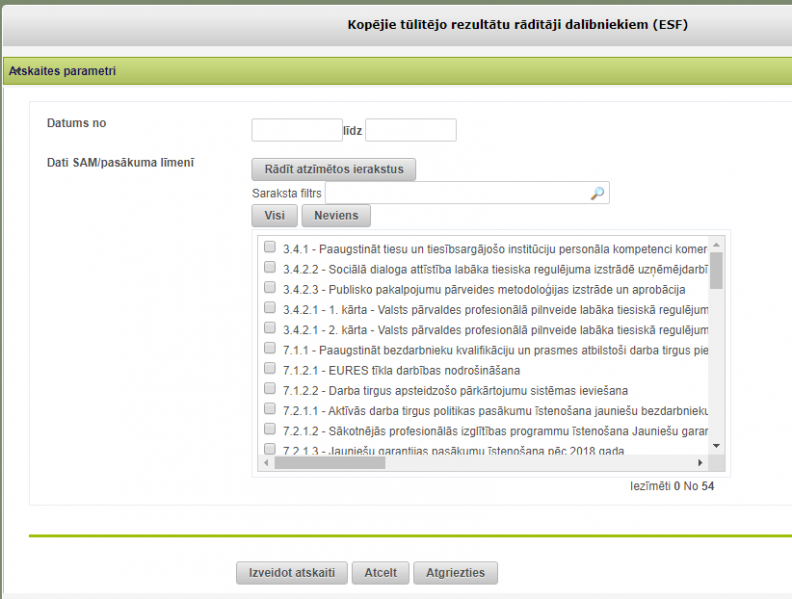Check the 7.2.1.1 Aktīvās darba tirgus checkbox
This screenshot has height=599, width=792.
(270, 409)
